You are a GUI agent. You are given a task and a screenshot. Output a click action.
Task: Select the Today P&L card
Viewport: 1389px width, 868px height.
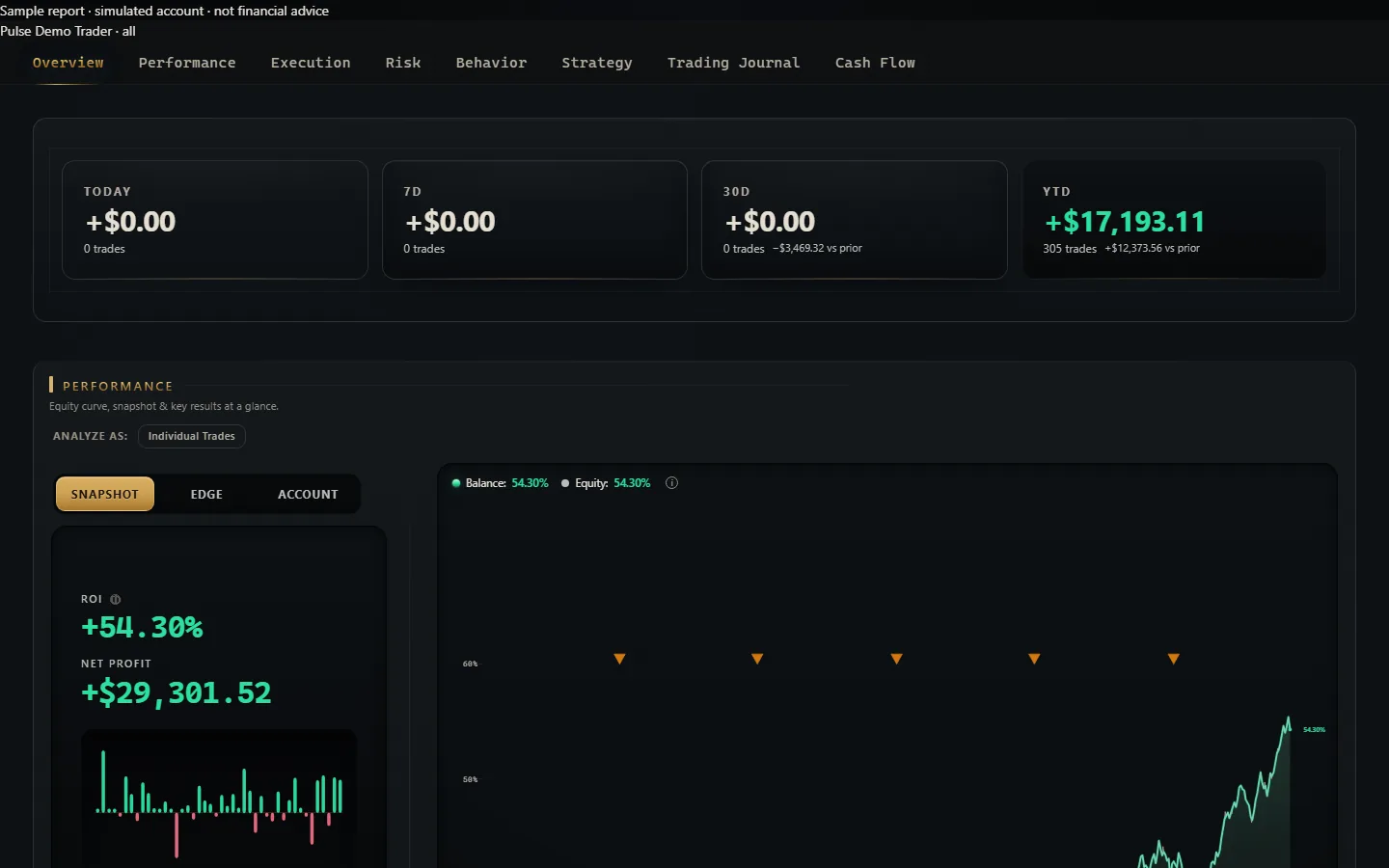(x=215, y=220)
